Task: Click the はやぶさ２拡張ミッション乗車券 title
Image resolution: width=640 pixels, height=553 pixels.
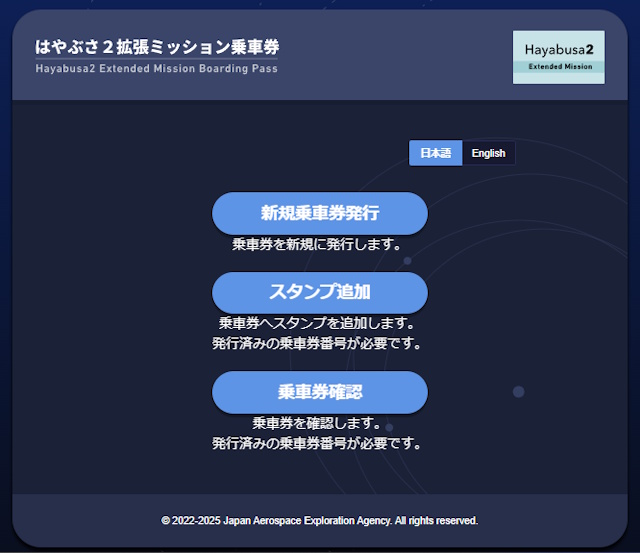Action: (x=157, y=47)
